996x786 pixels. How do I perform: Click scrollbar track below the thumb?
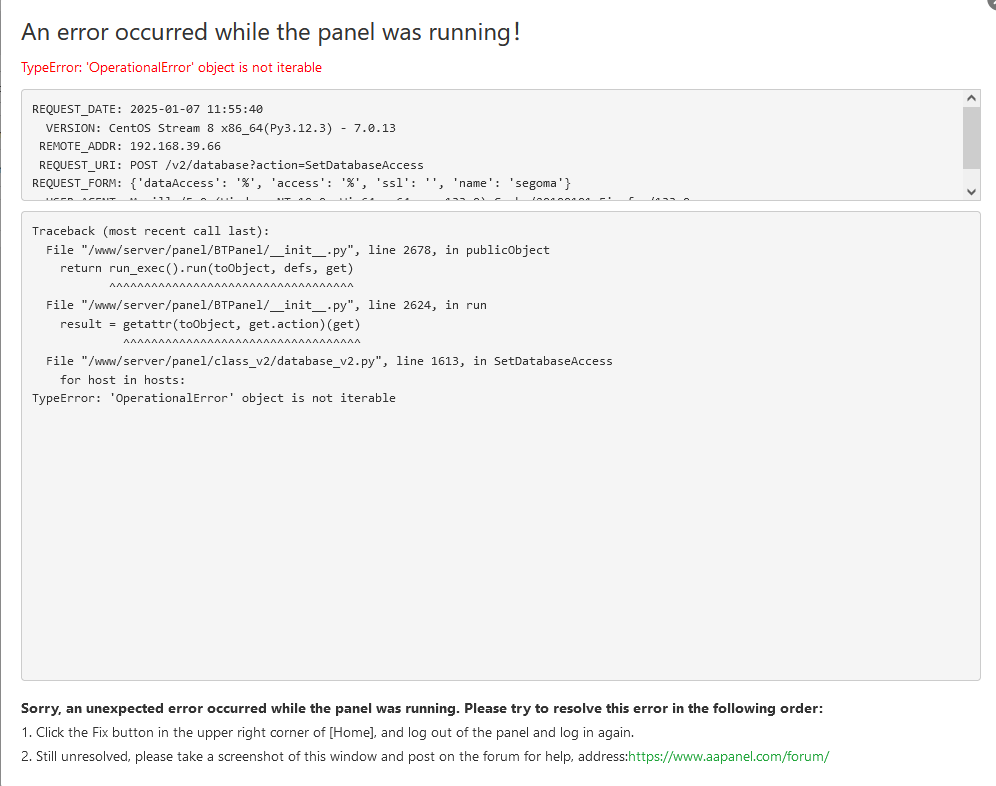[971, 175]
